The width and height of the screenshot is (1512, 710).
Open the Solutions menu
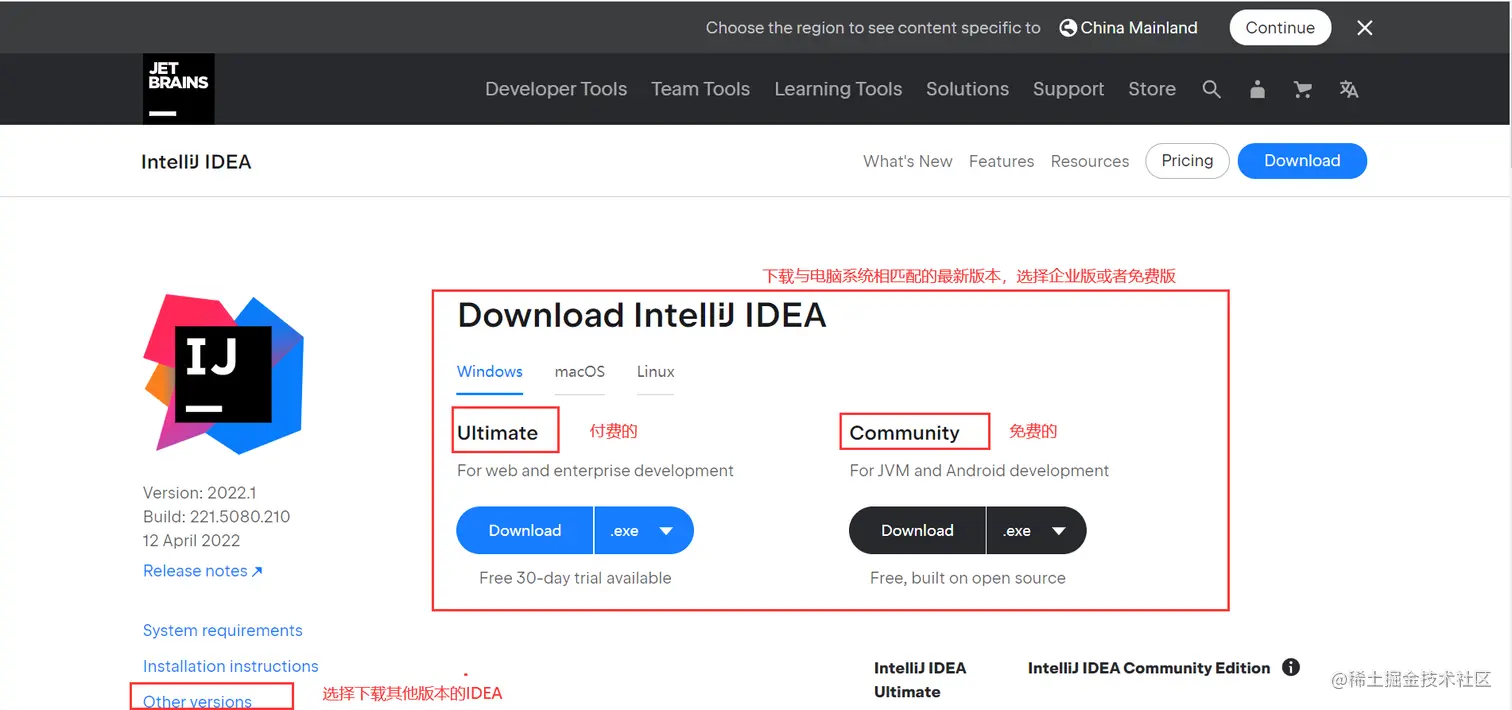967,89
